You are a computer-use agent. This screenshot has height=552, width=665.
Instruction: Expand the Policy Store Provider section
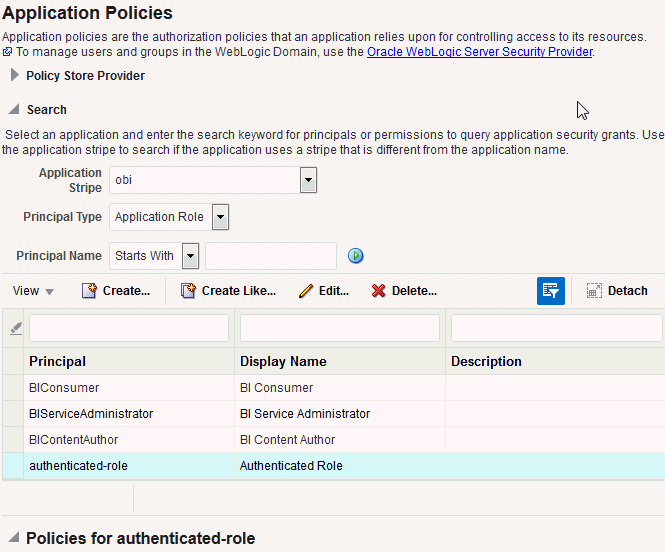[15, 75]
